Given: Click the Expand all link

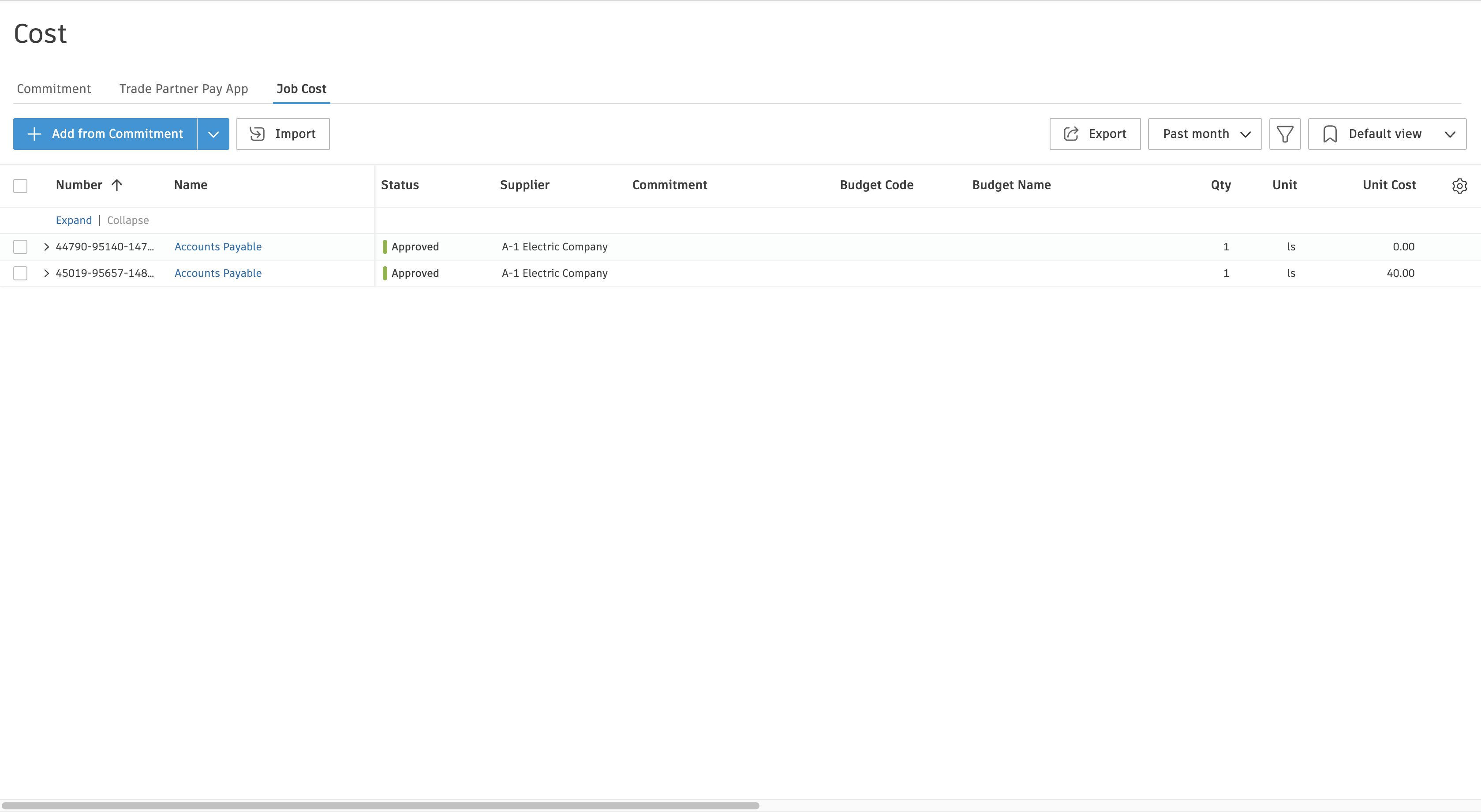Looking at the screenshot, I should point(74,220).
